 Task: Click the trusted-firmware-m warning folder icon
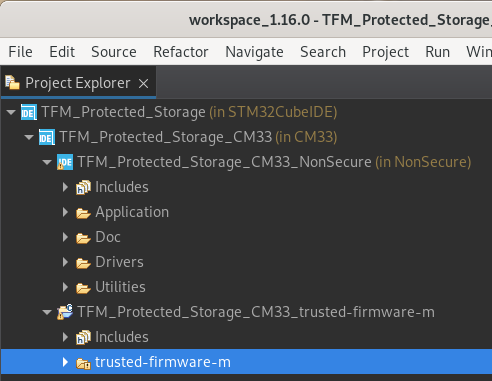coord(83,363)
